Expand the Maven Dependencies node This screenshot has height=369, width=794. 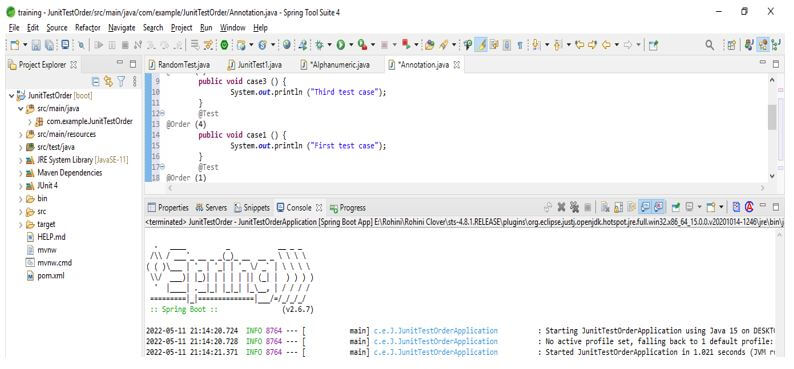click(x=21, y=173)
